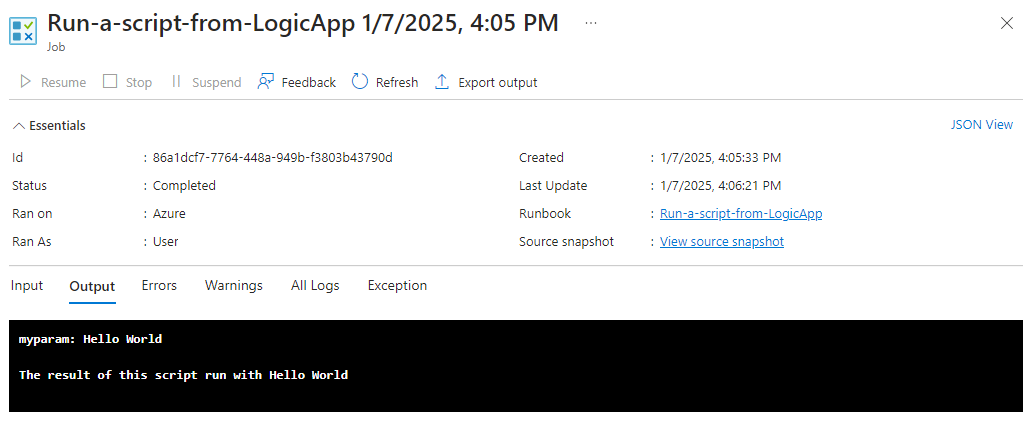Switch to the Errors tab
The image size is (1034, 424).
click(x=159, y=286)
